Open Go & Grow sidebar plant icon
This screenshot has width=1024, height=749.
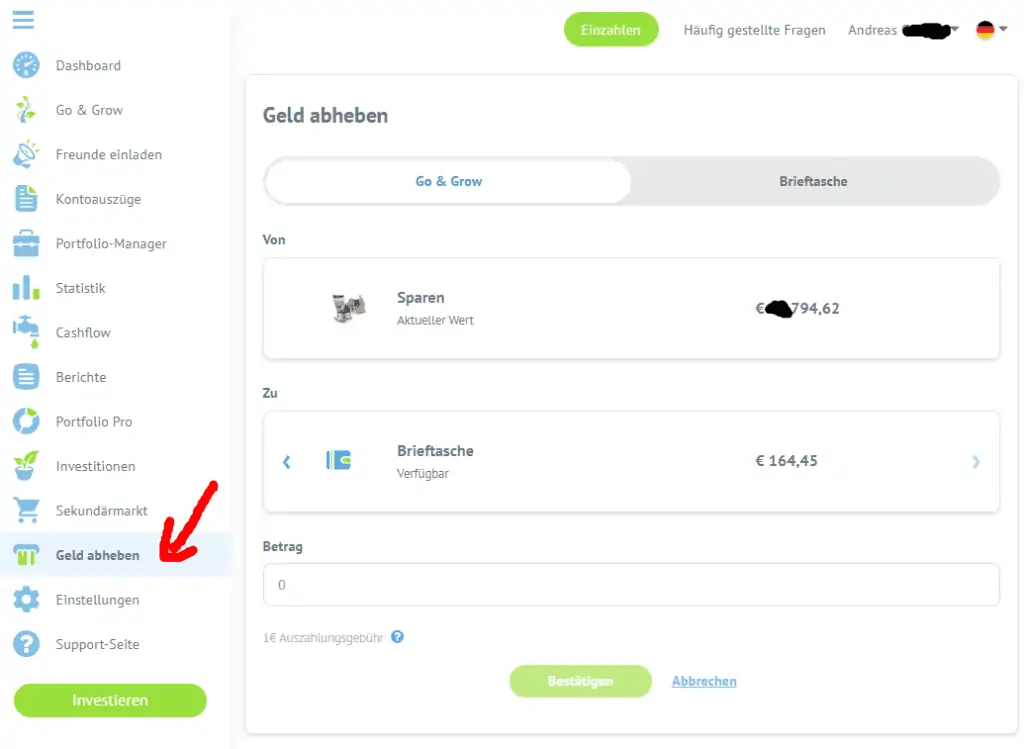[x=26, y=110]
